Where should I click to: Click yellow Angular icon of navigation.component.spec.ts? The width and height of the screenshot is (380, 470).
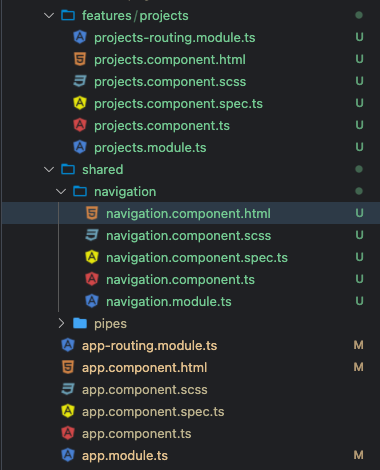(x=92, y=257)
